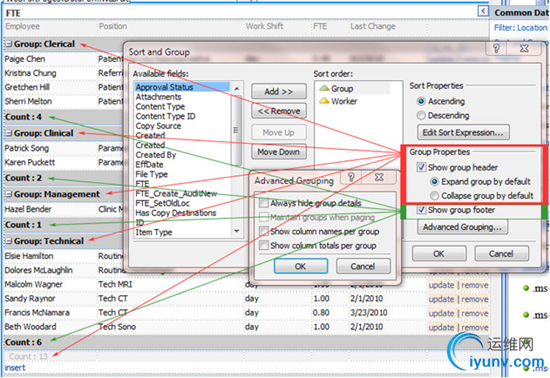Screen dimensions: 550x378
Task: Open Edit Sort Expression dialog
Action: point(463,133)
